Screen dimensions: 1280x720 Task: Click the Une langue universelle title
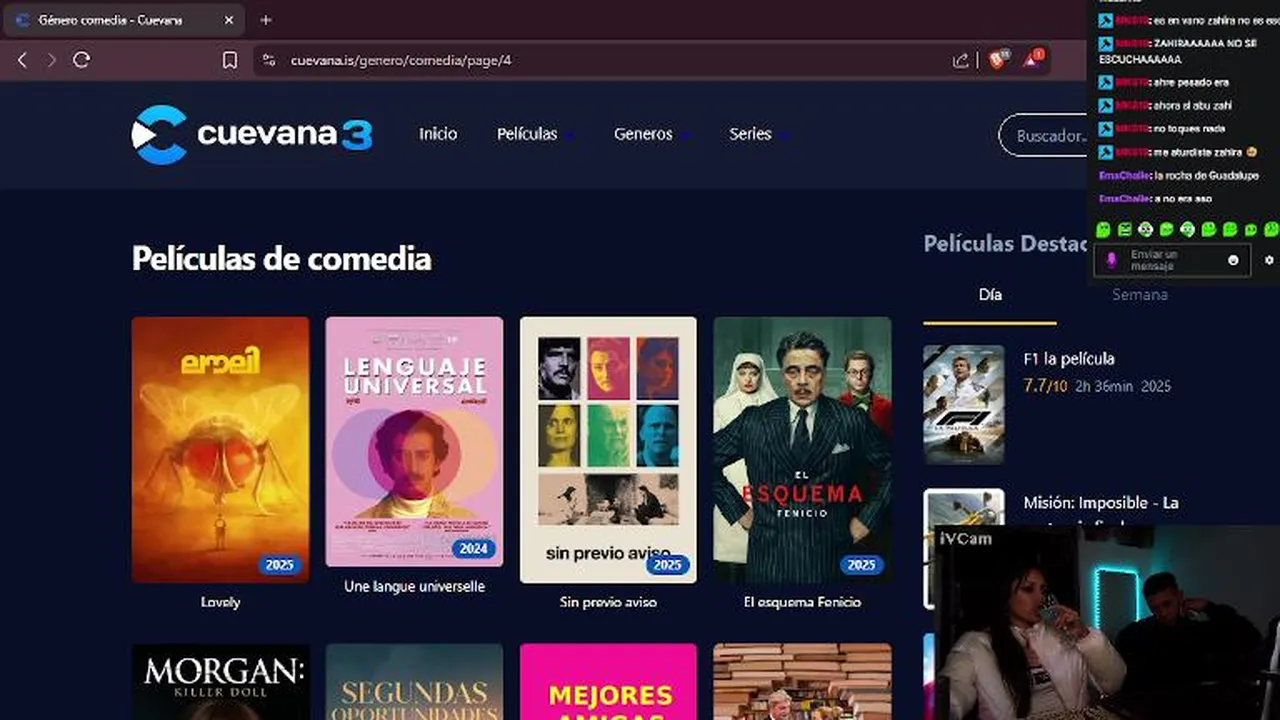point(414,587)
